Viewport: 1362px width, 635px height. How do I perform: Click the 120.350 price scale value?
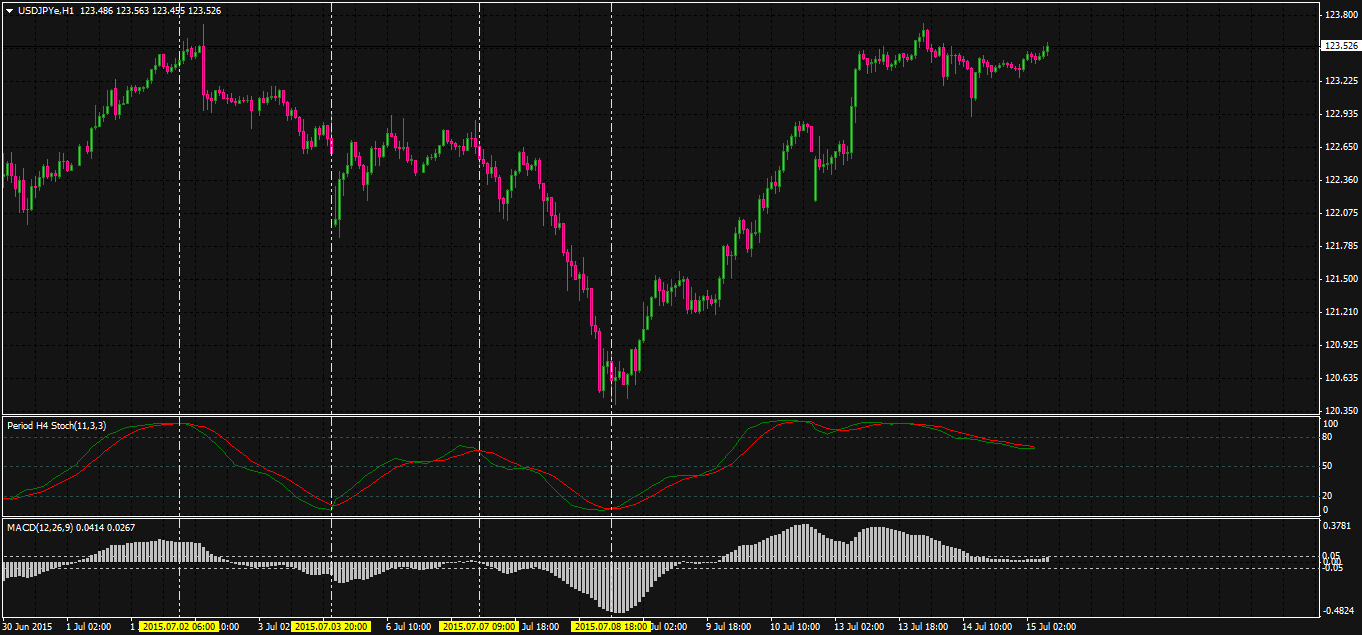coord(1340,411)
